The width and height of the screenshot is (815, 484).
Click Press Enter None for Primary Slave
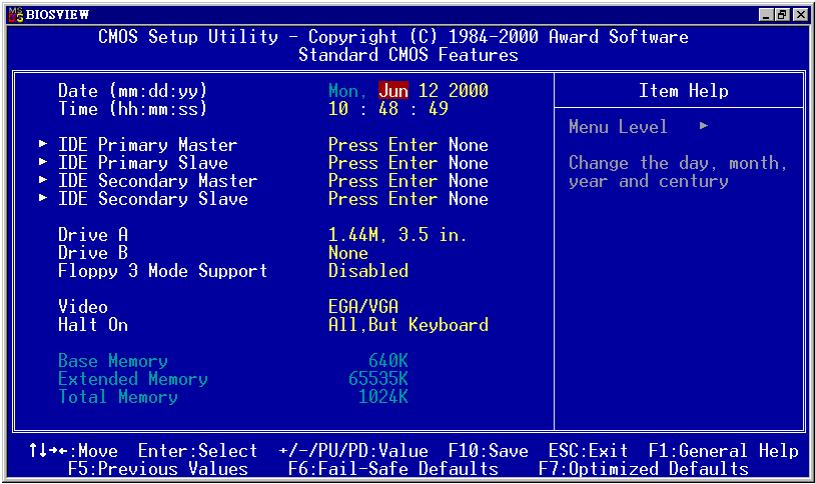tap(408, 163)
